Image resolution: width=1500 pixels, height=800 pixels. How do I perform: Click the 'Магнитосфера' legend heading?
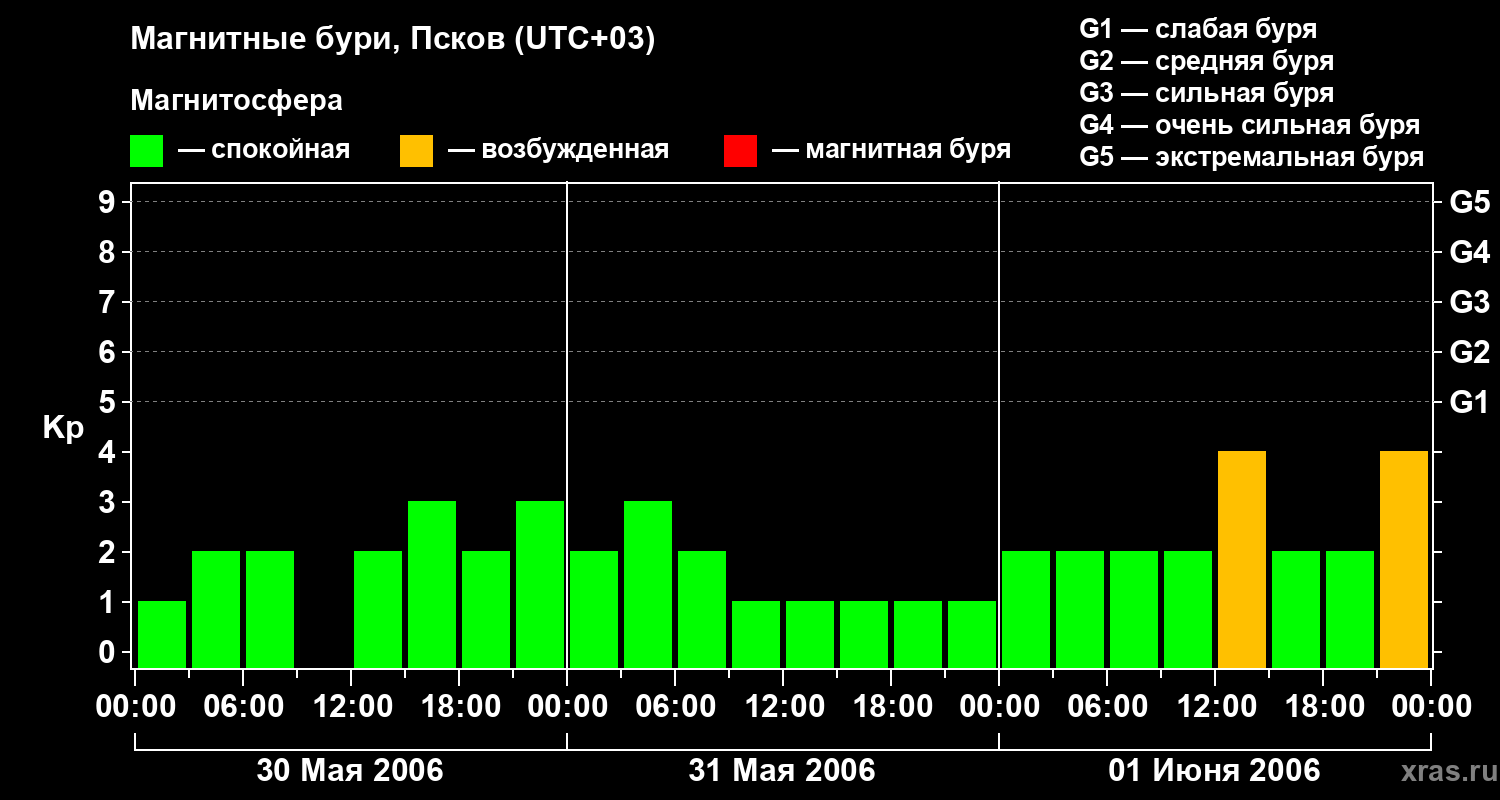coord(237,101)
